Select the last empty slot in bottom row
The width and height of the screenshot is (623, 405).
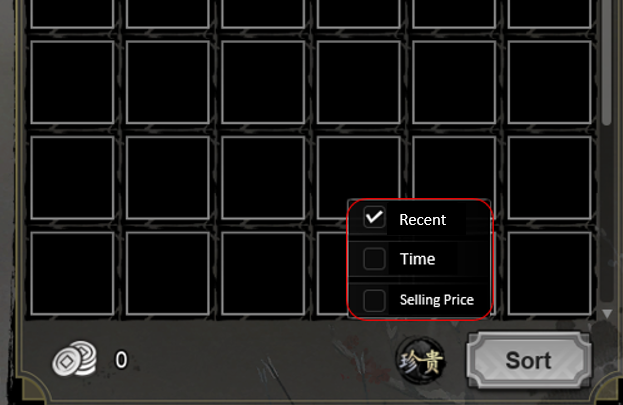tap(549, 273)
